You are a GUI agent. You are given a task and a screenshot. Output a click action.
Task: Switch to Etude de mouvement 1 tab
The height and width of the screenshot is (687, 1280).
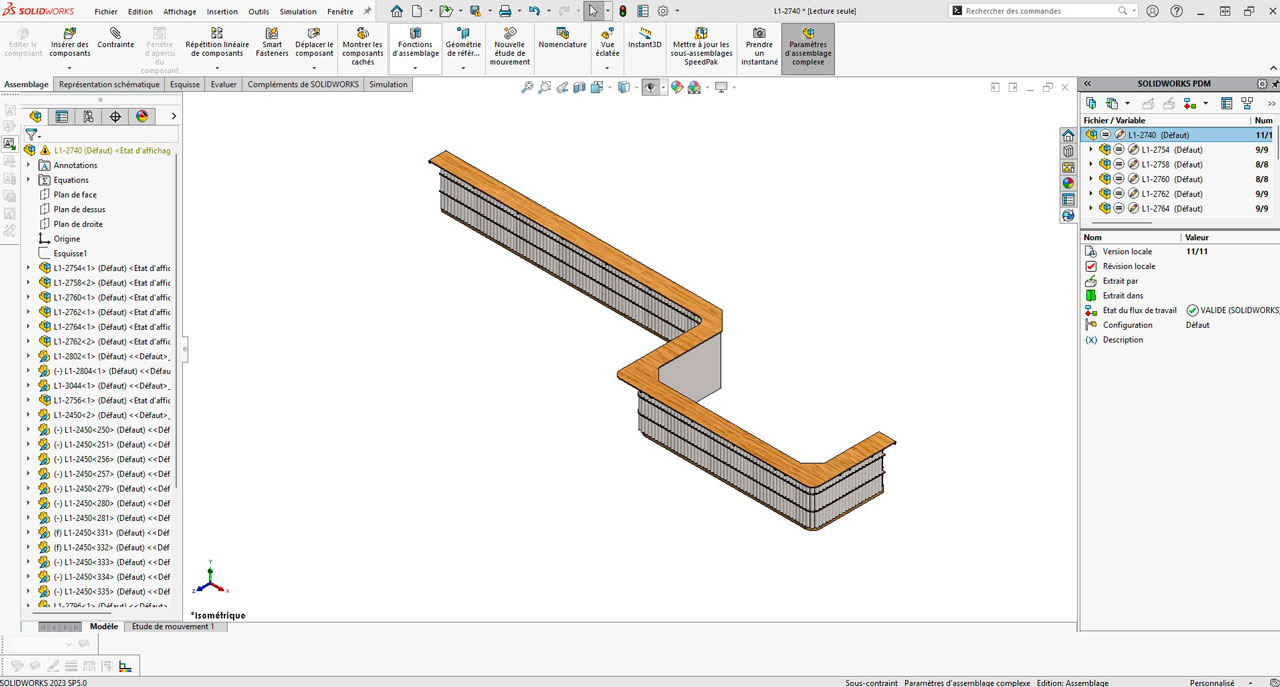point(173,627)
